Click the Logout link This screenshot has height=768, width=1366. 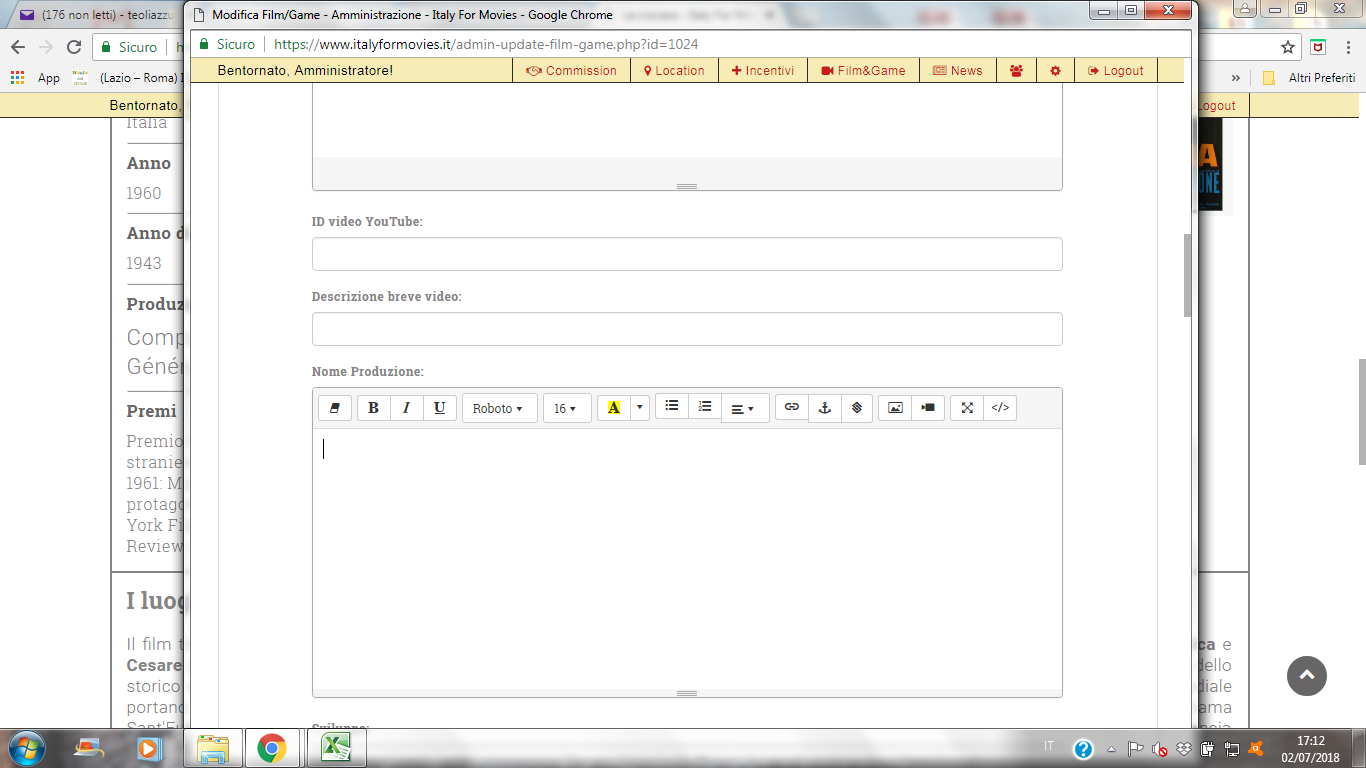pos(1116,71)
